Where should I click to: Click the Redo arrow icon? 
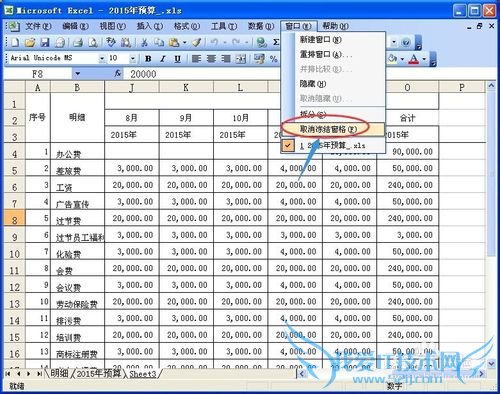(236, 42)
